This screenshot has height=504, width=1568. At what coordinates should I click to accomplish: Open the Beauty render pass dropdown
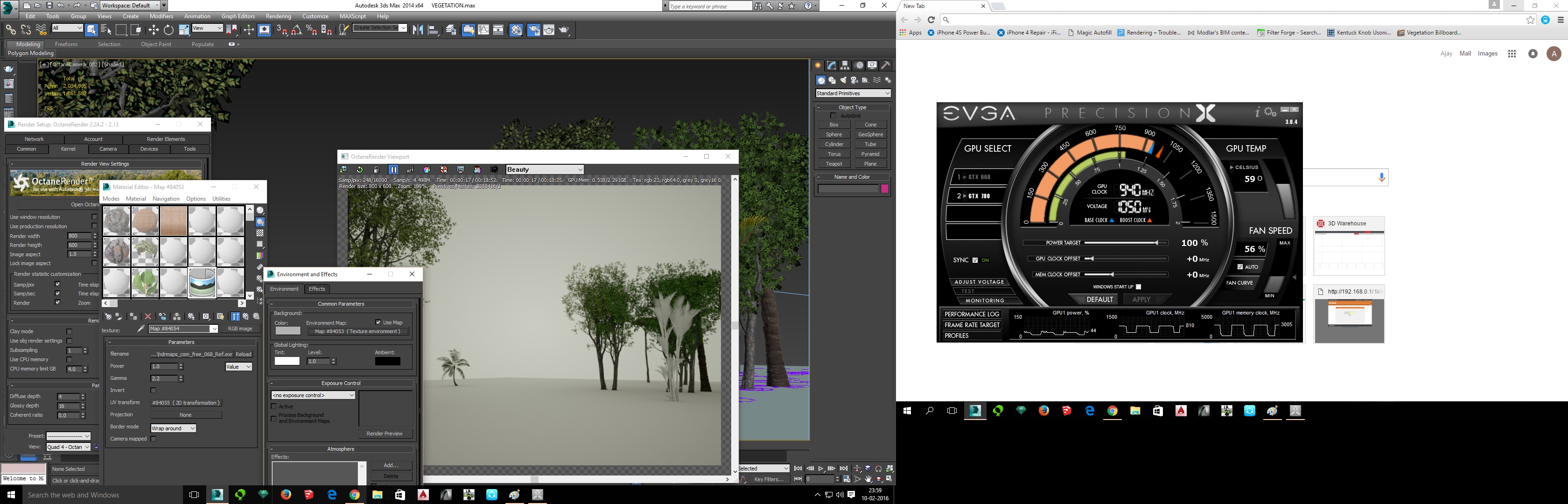[x=545, y=170]
